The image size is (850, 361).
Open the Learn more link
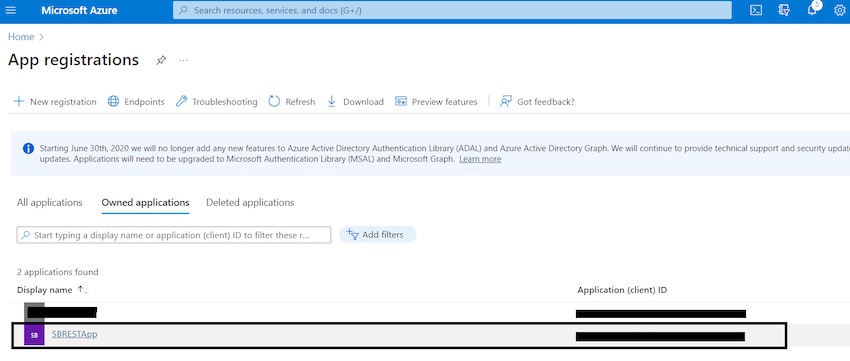480,159
